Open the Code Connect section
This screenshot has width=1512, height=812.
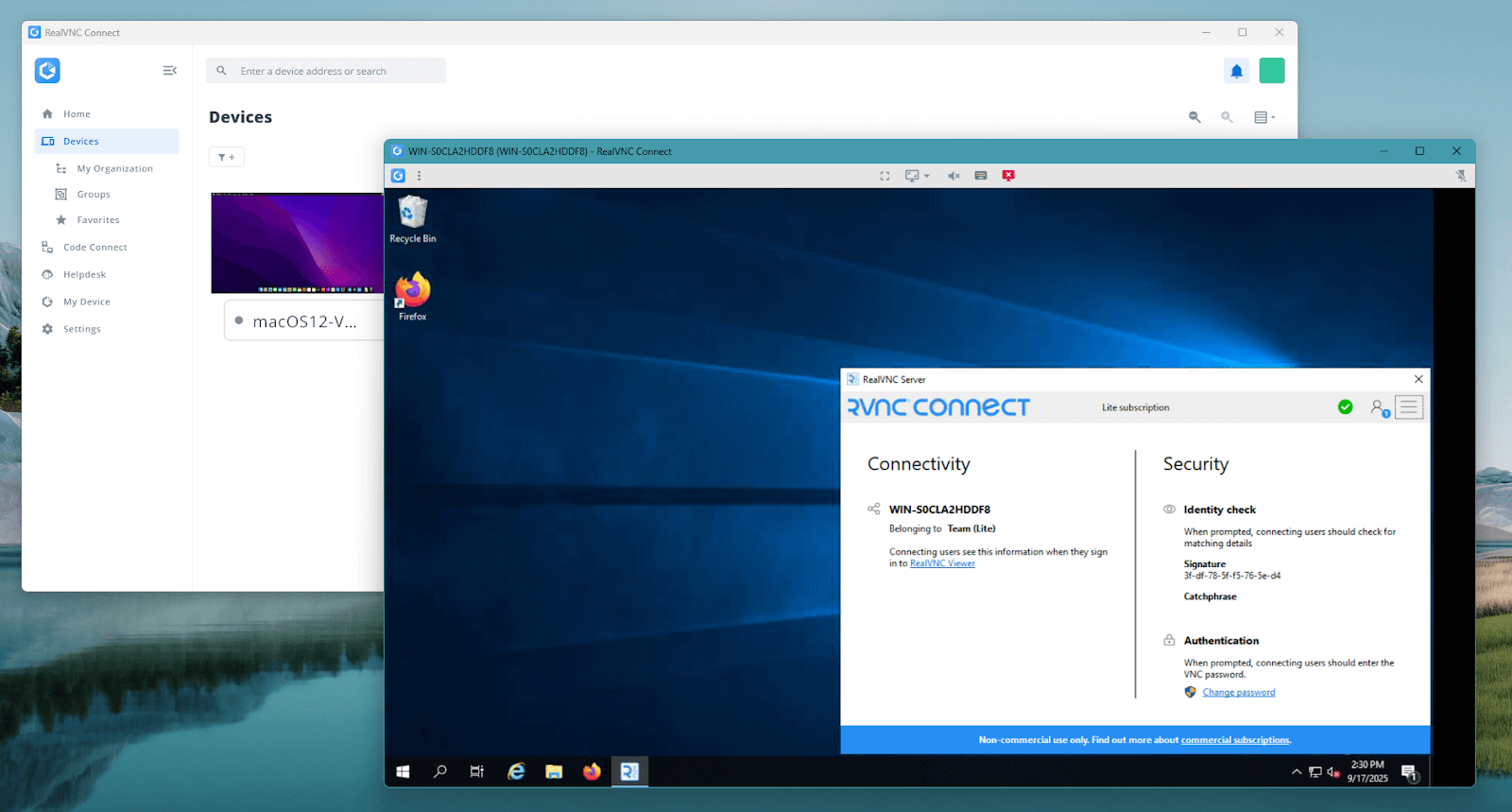click(94, 248)
